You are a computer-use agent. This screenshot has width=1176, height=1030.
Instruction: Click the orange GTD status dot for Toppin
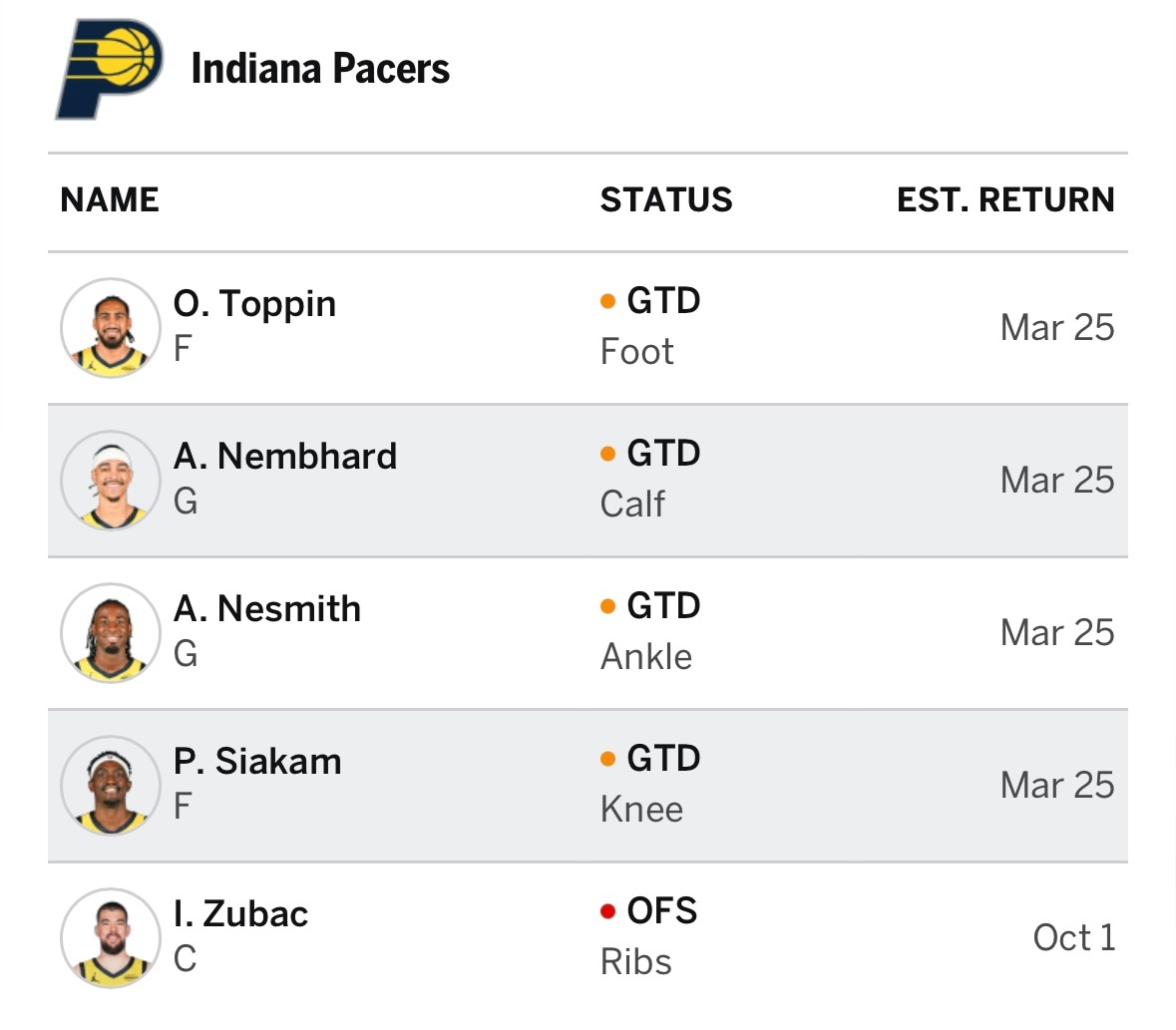(x=608, y=301)
